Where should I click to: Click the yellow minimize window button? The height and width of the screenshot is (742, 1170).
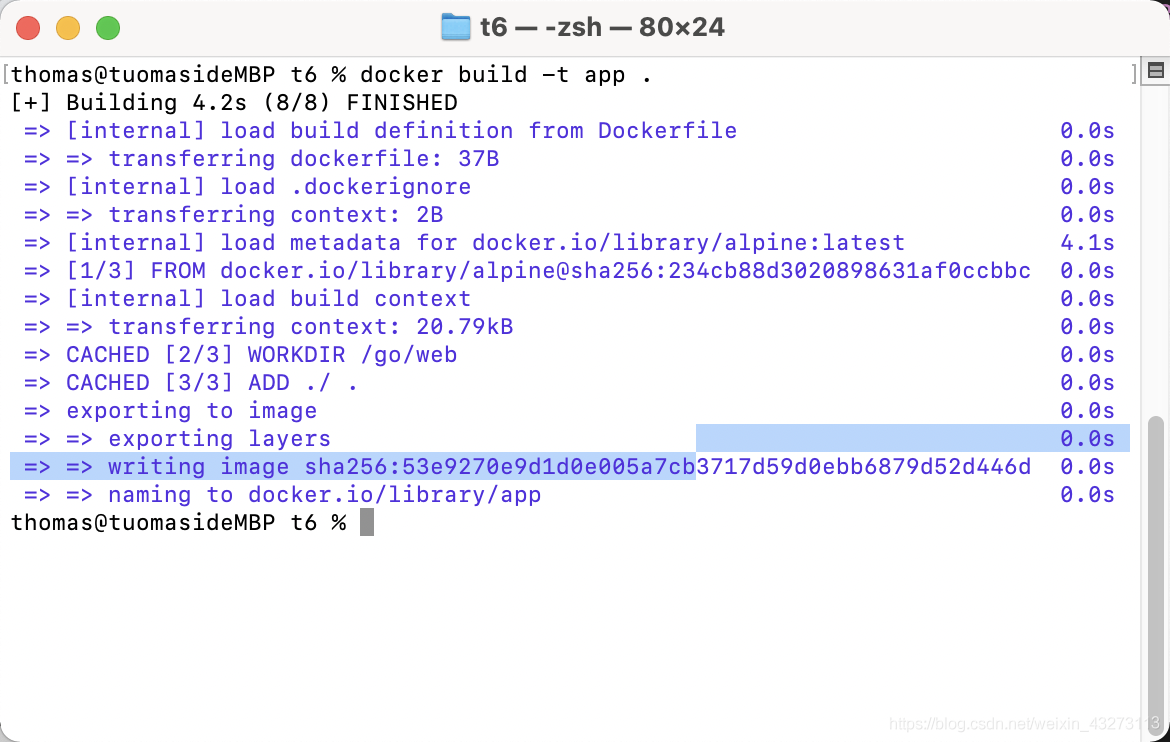coord(68,28)
